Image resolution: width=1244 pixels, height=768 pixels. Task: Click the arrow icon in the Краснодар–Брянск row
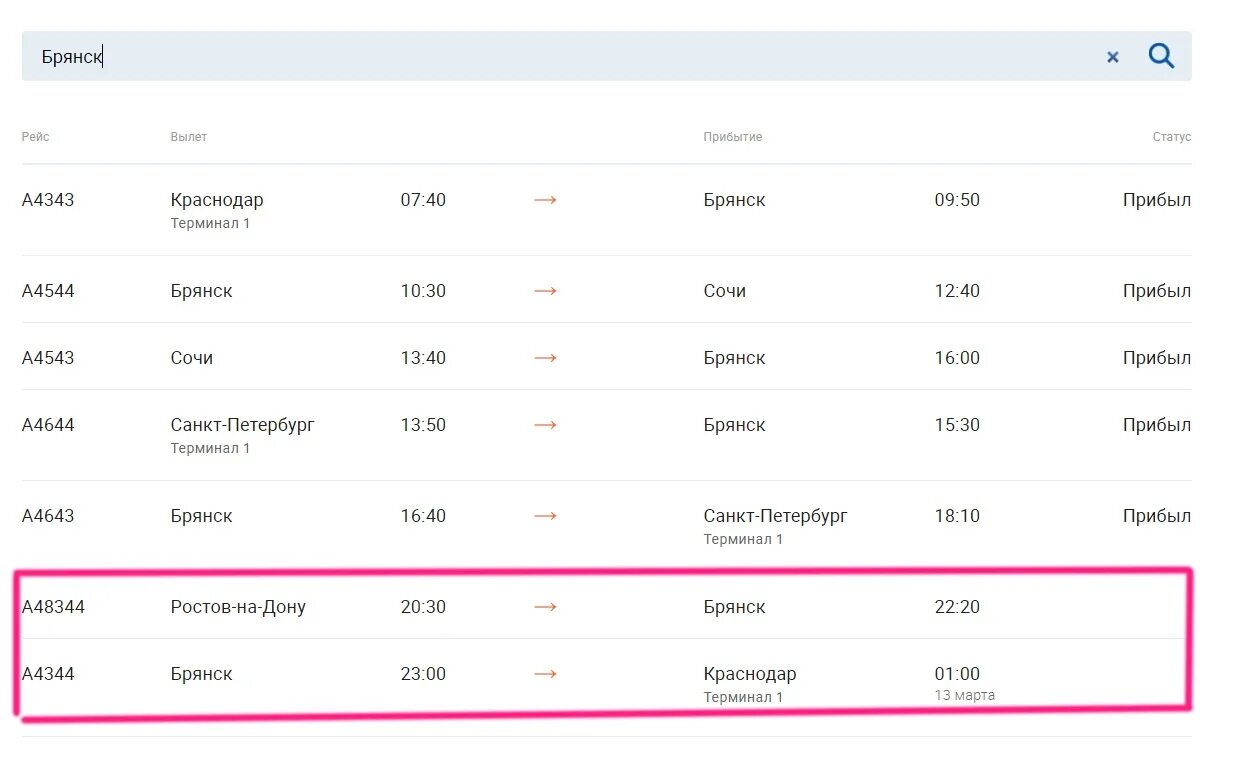click(545, 200)
